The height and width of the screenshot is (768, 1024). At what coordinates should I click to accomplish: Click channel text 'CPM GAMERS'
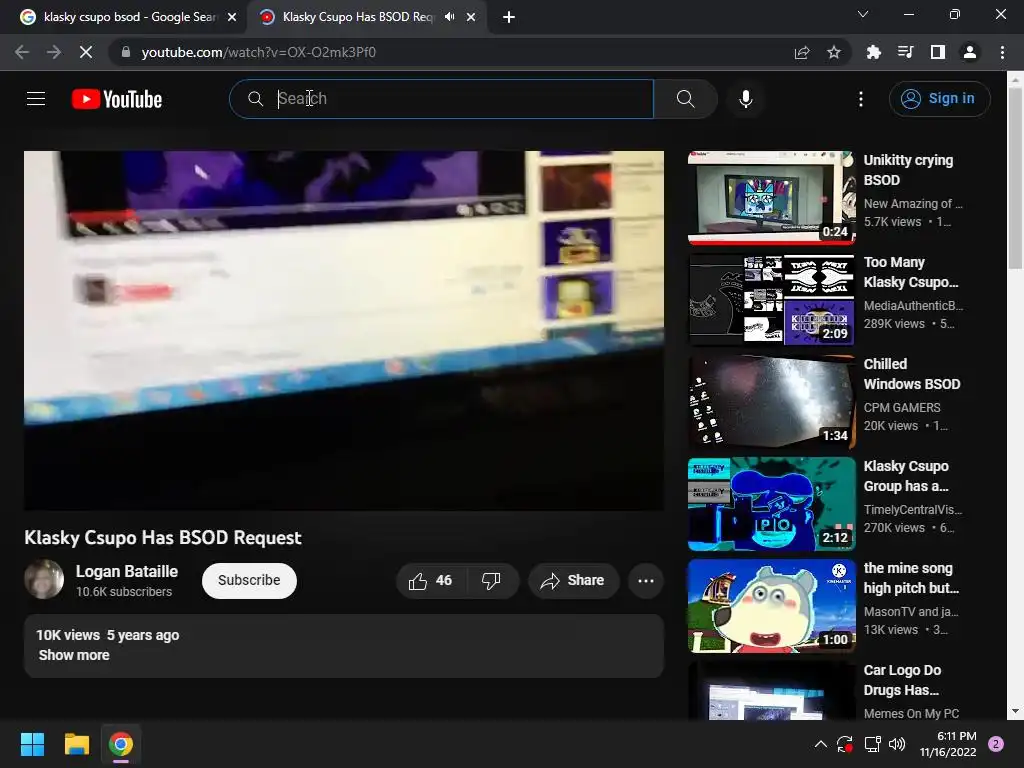902,408
